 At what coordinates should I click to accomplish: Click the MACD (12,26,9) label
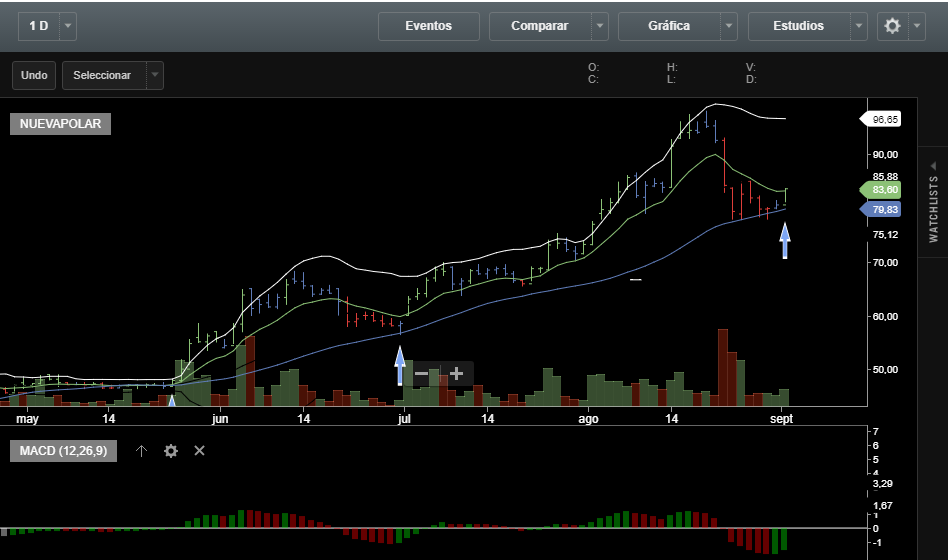tap(63, 451)
